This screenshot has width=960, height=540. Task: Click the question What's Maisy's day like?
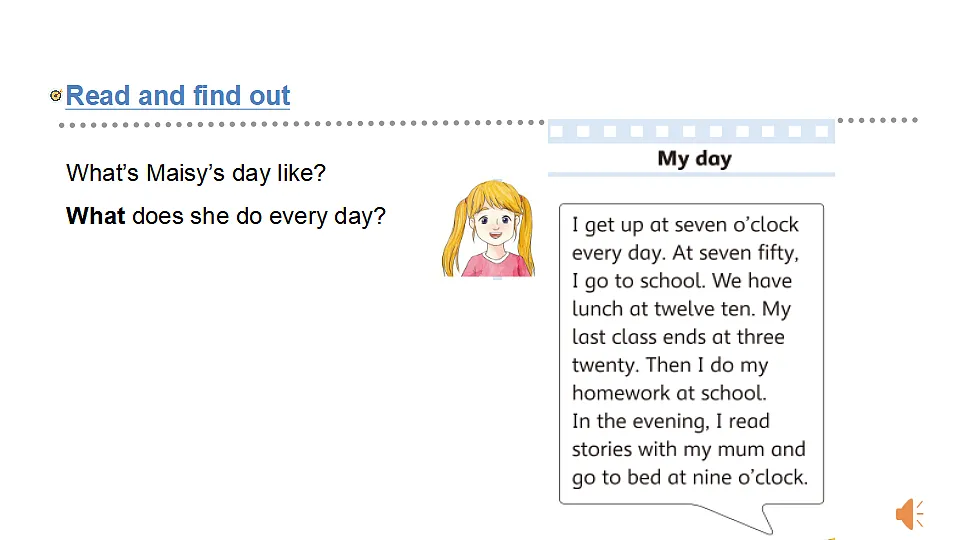click(196, 173)
